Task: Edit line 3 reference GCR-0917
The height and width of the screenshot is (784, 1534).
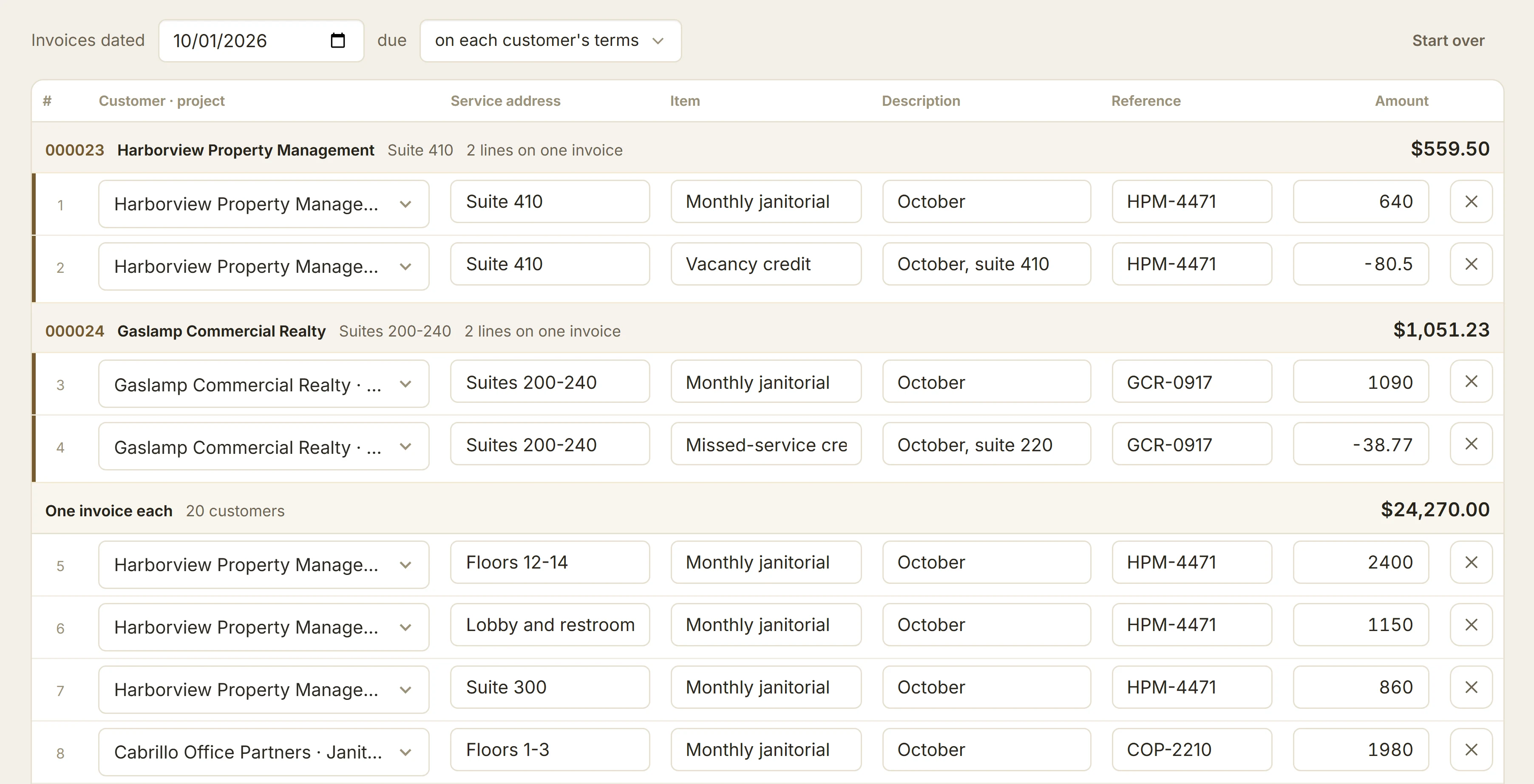Action: click(x=1191, y=382)
